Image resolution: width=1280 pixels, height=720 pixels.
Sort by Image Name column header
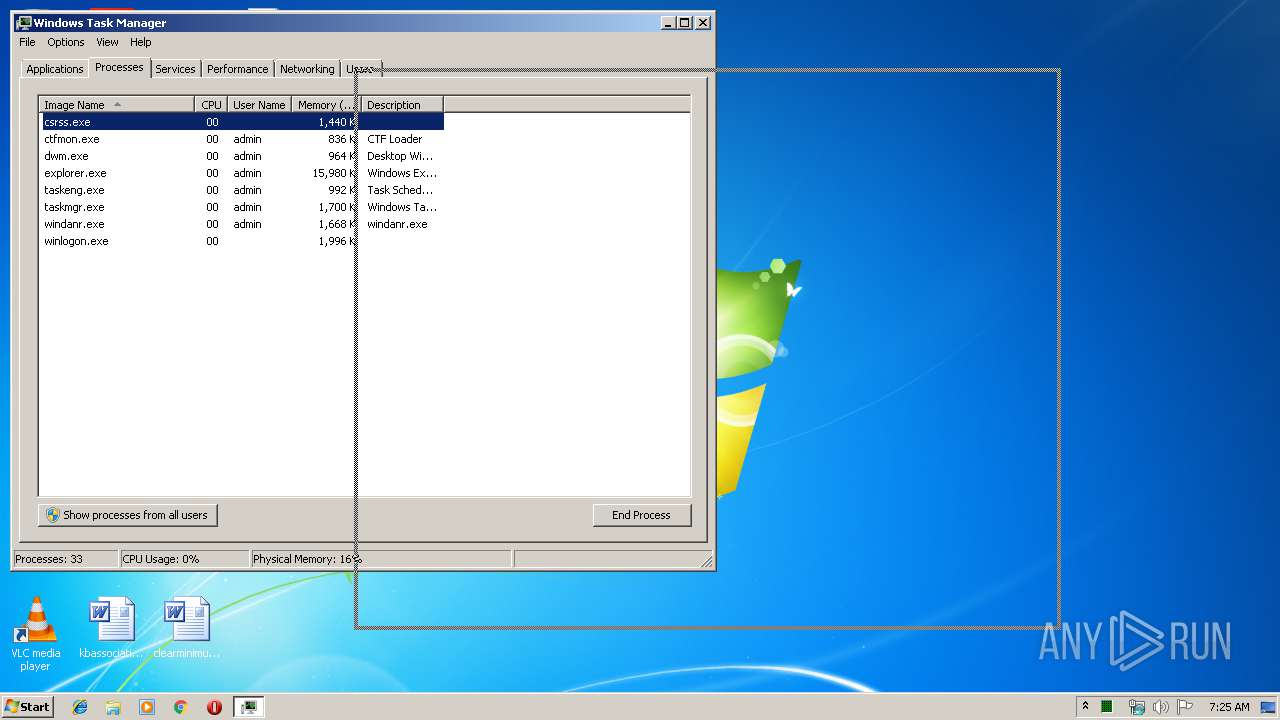pyautogui.click(x=116, y=104)
